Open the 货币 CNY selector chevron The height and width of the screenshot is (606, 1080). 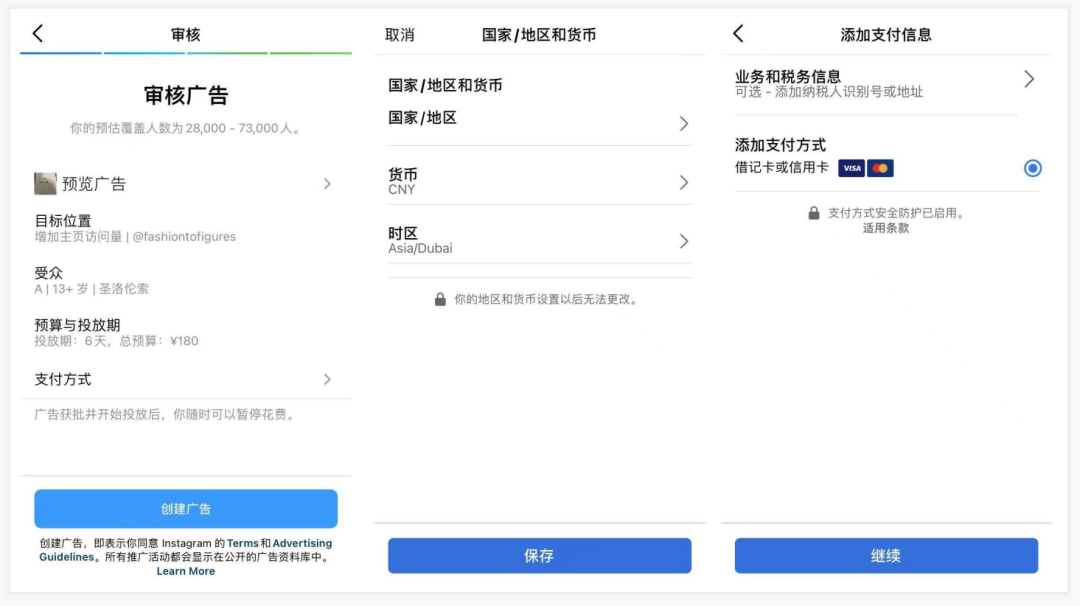683,182
